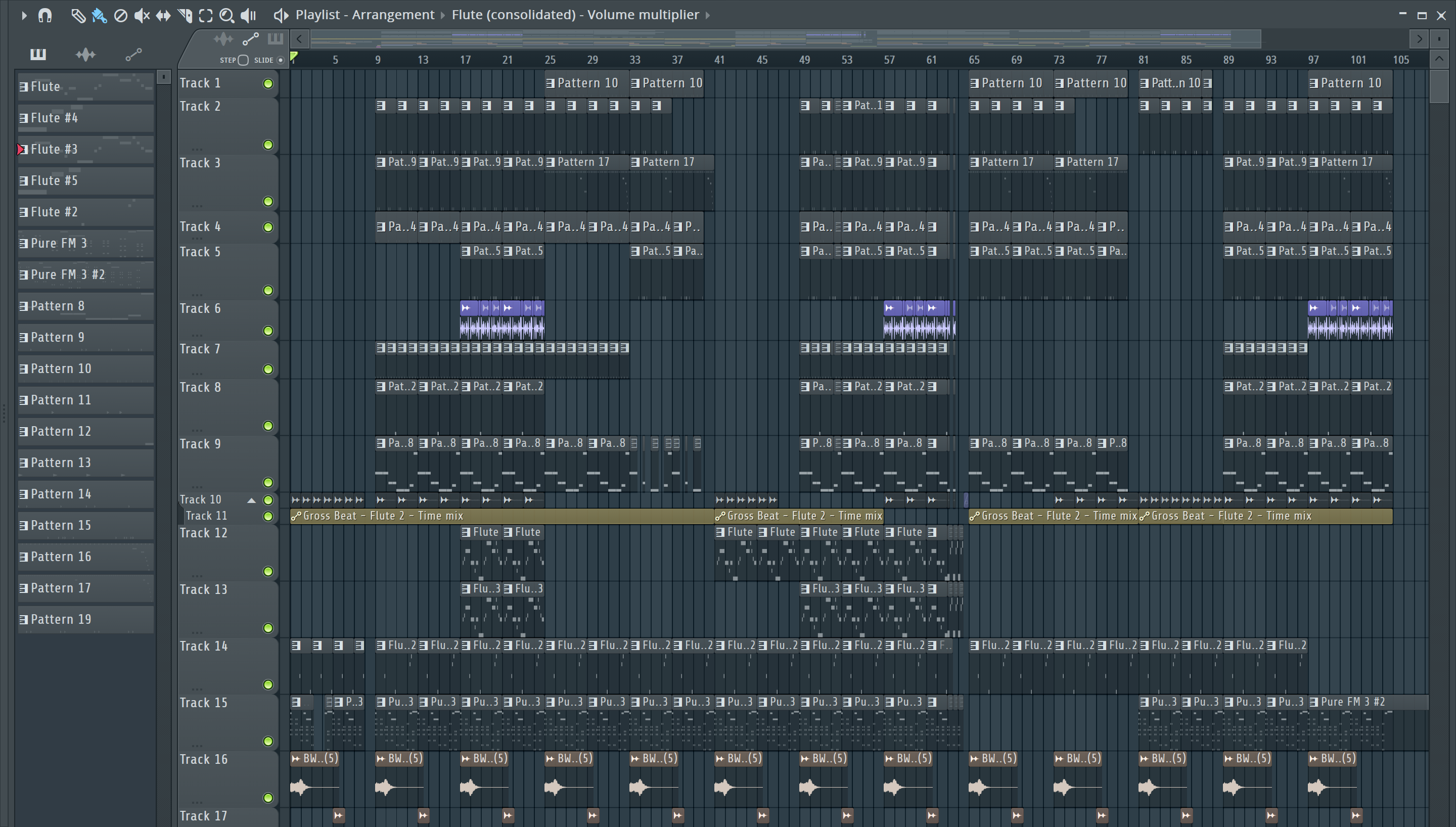The width and height of the screenshot is (1456, 827).
Task: Mute Track 10 with its green LED
Action: pos(268,500)
